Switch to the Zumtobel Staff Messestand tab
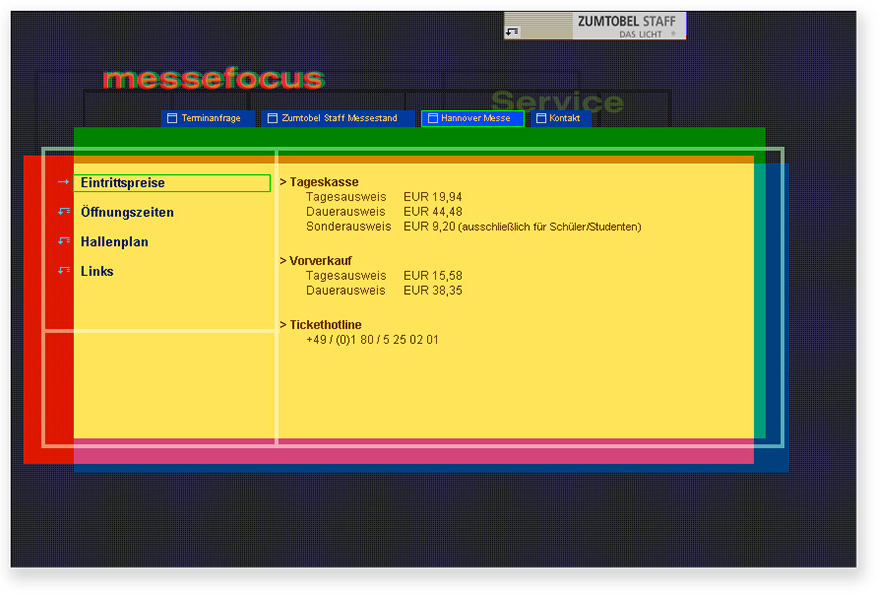The width and height of the screenshot is (878, 594). [339, 118]
